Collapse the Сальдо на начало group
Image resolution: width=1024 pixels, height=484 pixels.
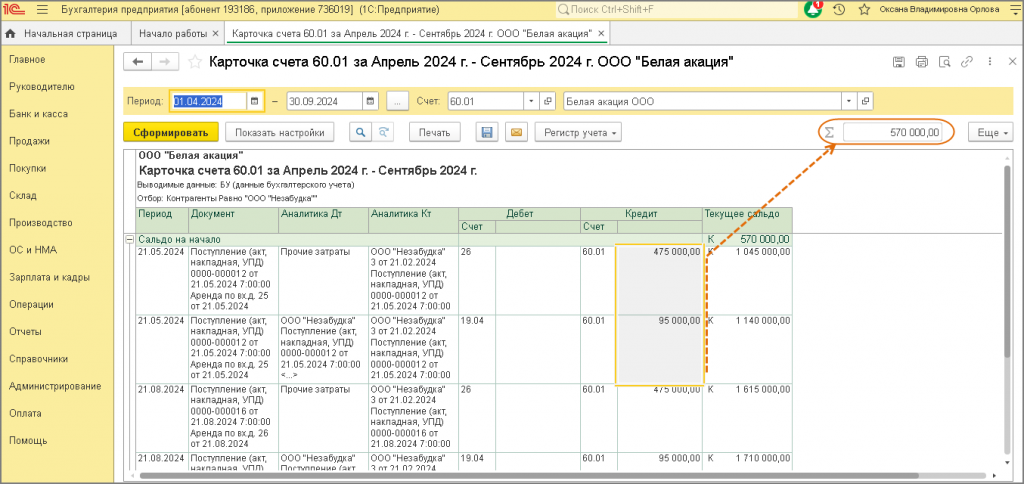(x=129, y=240)
